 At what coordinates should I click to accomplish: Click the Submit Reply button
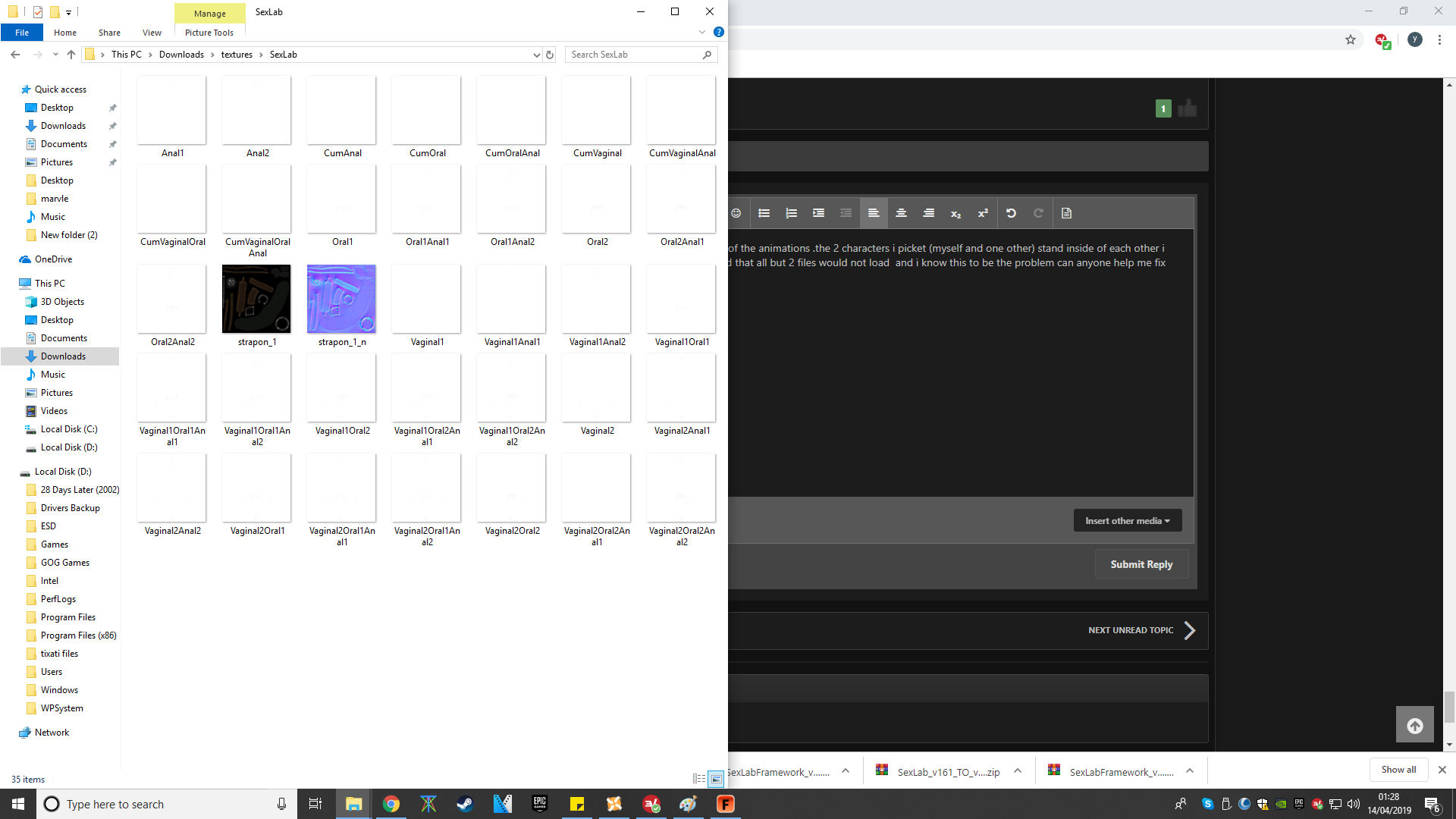point(1141,564)
